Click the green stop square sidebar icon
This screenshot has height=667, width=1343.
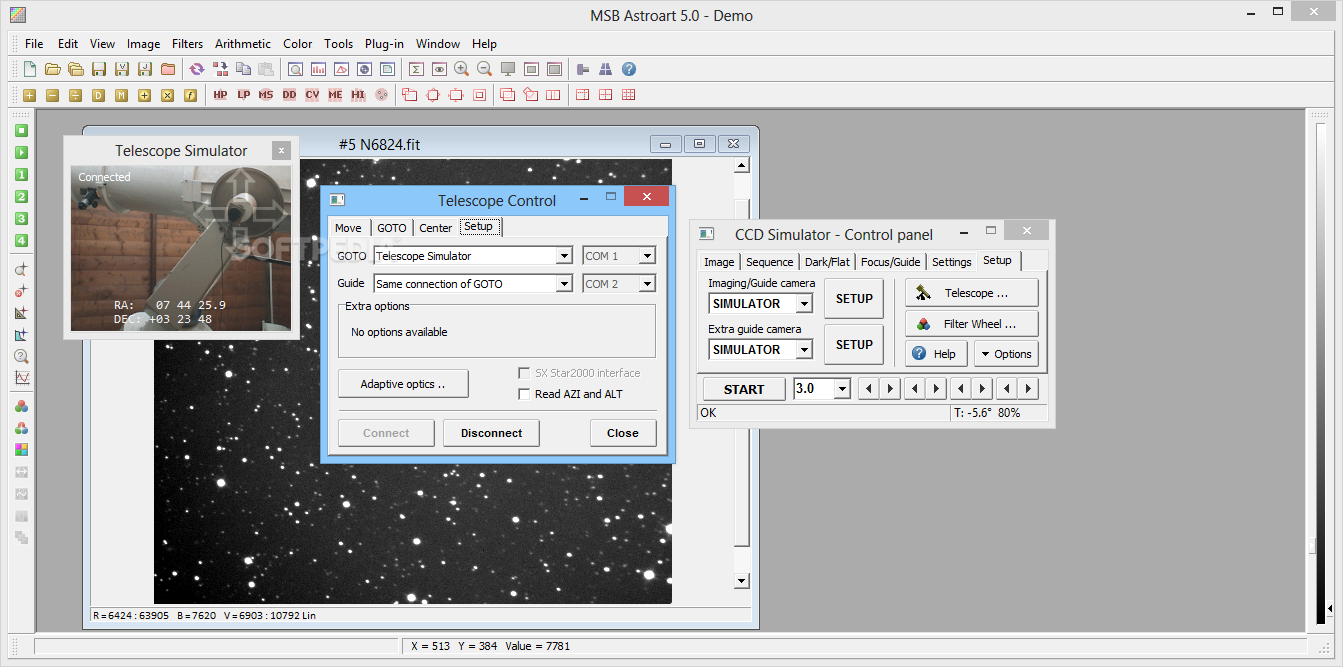21,130
